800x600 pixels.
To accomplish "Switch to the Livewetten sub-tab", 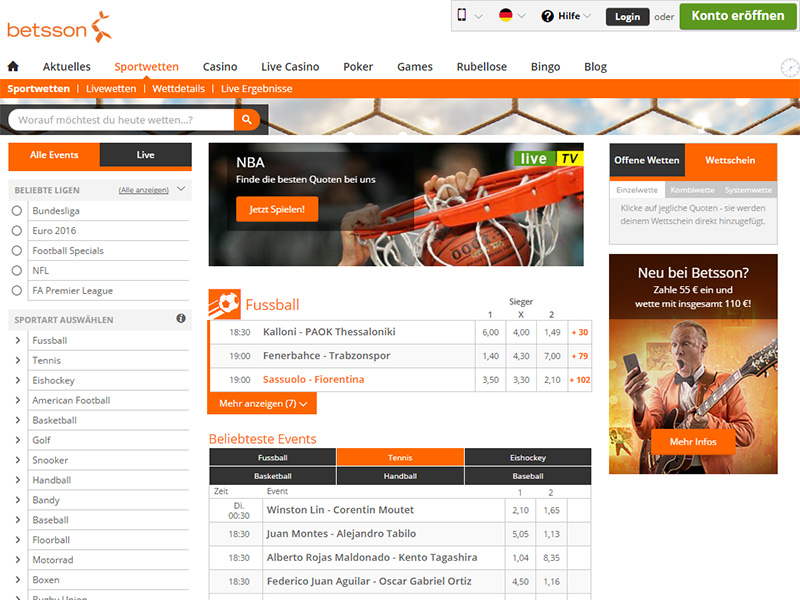I will (111, 89).
